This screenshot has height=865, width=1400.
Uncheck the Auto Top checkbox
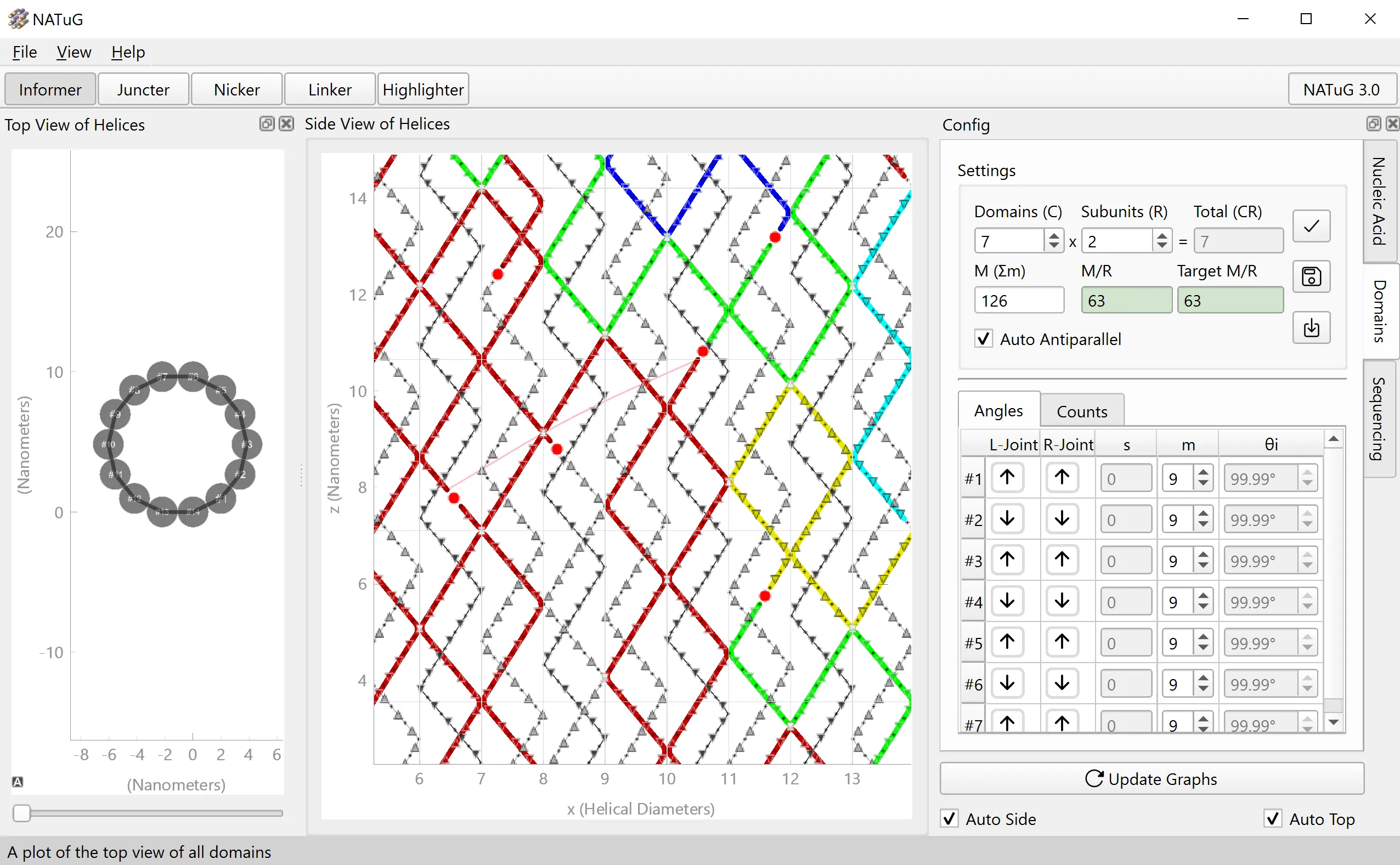(1273, 819)
